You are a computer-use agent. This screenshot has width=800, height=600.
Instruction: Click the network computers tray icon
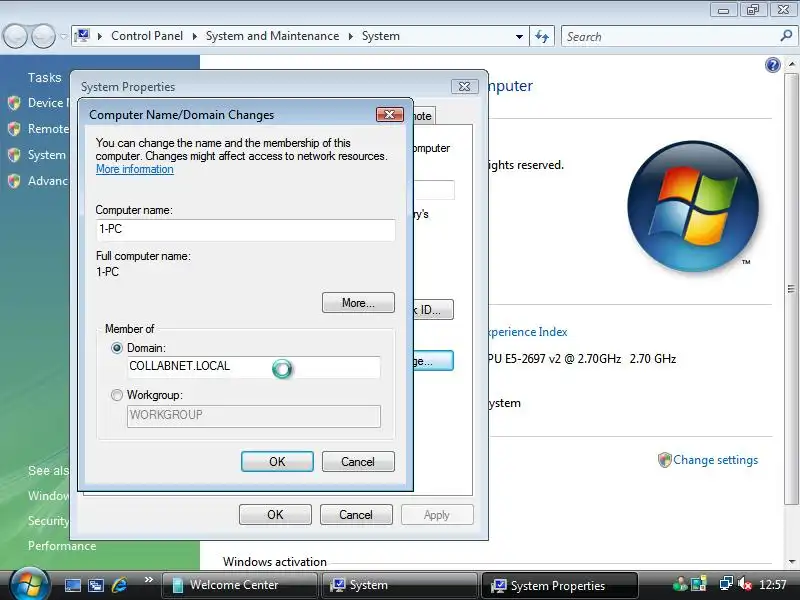726,584
